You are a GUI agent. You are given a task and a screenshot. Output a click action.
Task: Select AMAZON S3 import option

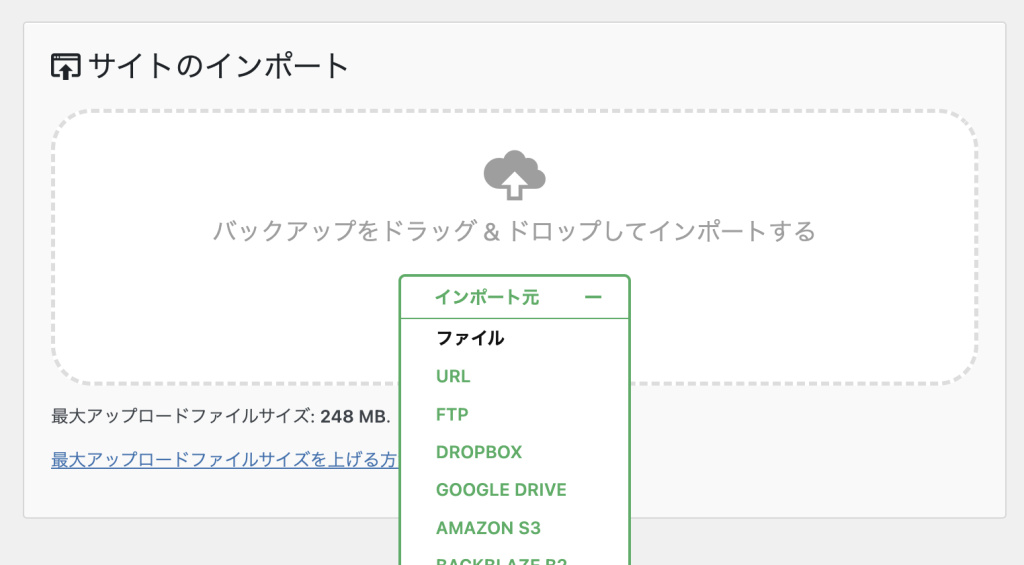coord(488,528)
